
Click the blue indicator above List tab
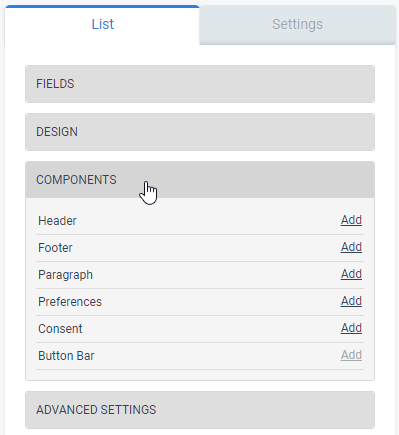tap(102, 6)
